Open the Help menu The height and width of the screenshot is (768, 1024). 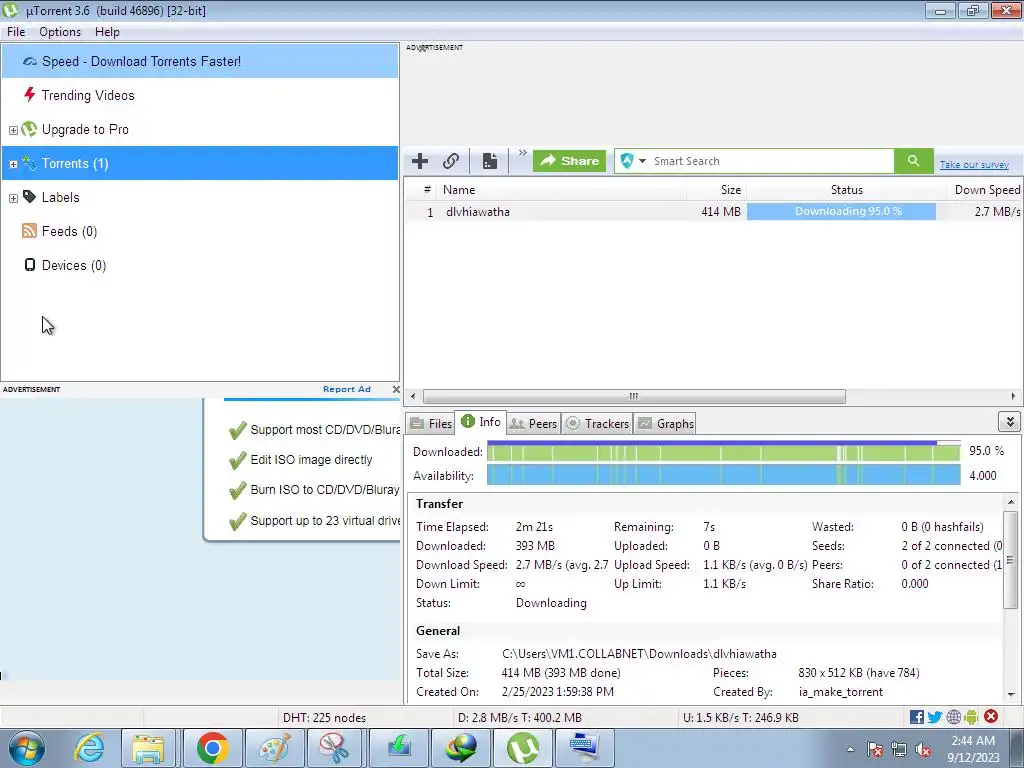tap(107, 32)
